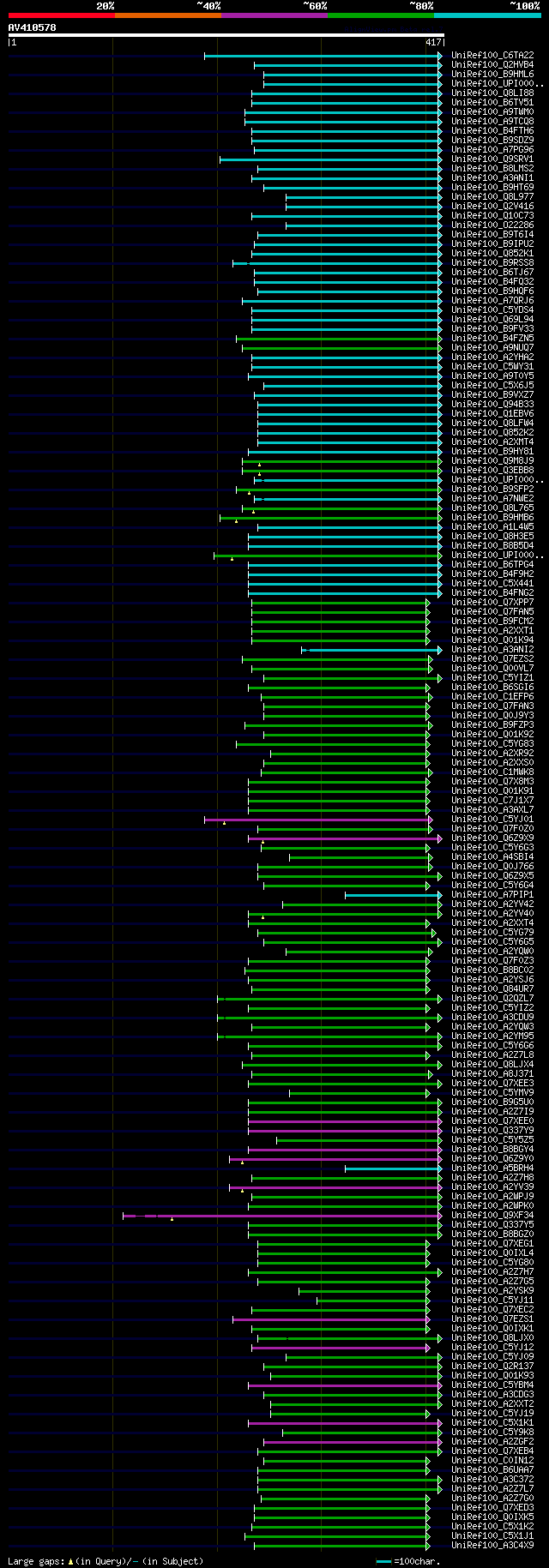Click the cyan alignment bar for C6TA22
Viewport: 549px width, 1568px height.
pos(323,56)
